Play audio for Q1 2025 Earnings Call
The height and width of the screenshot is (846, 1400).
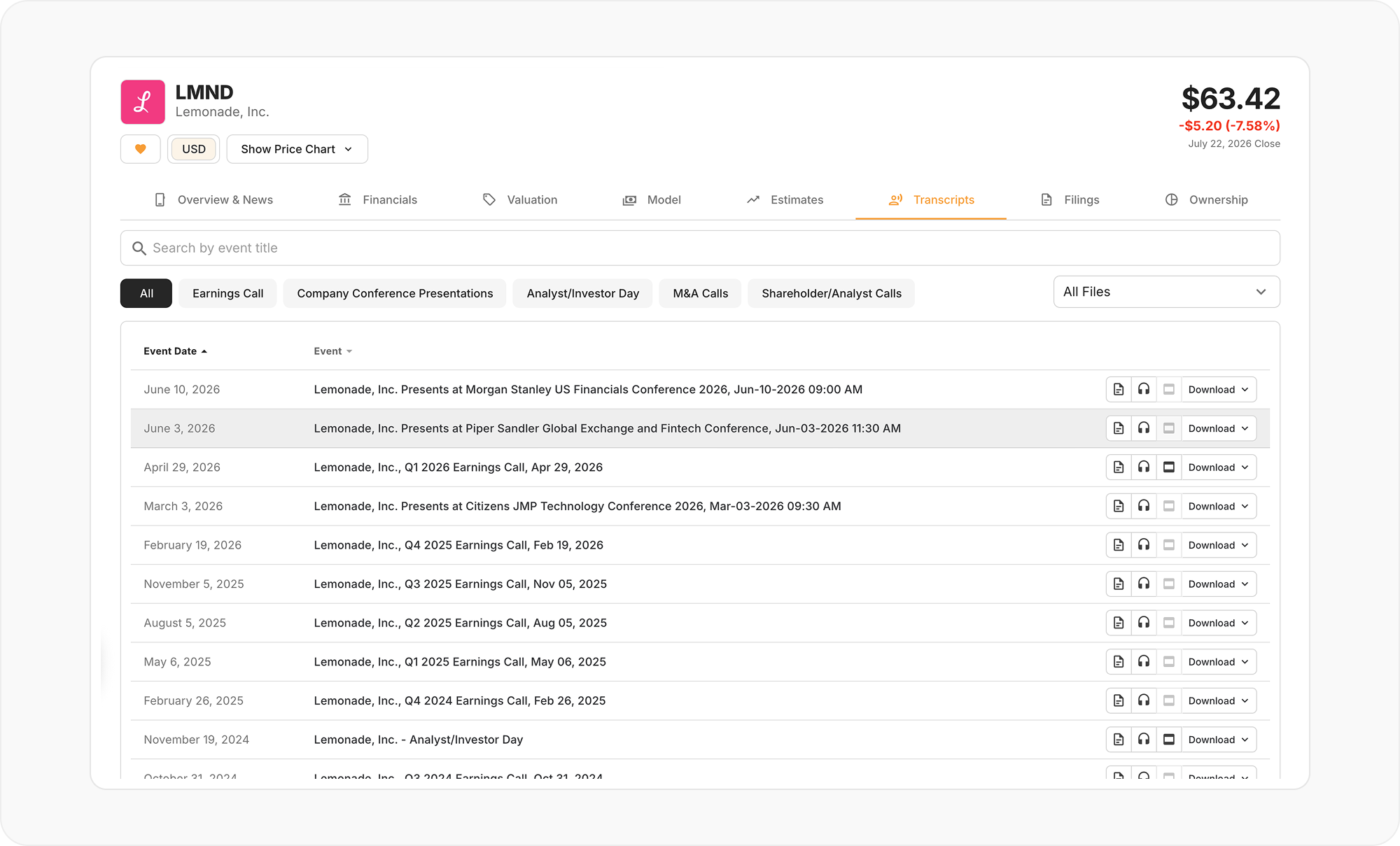[1144, 662]
